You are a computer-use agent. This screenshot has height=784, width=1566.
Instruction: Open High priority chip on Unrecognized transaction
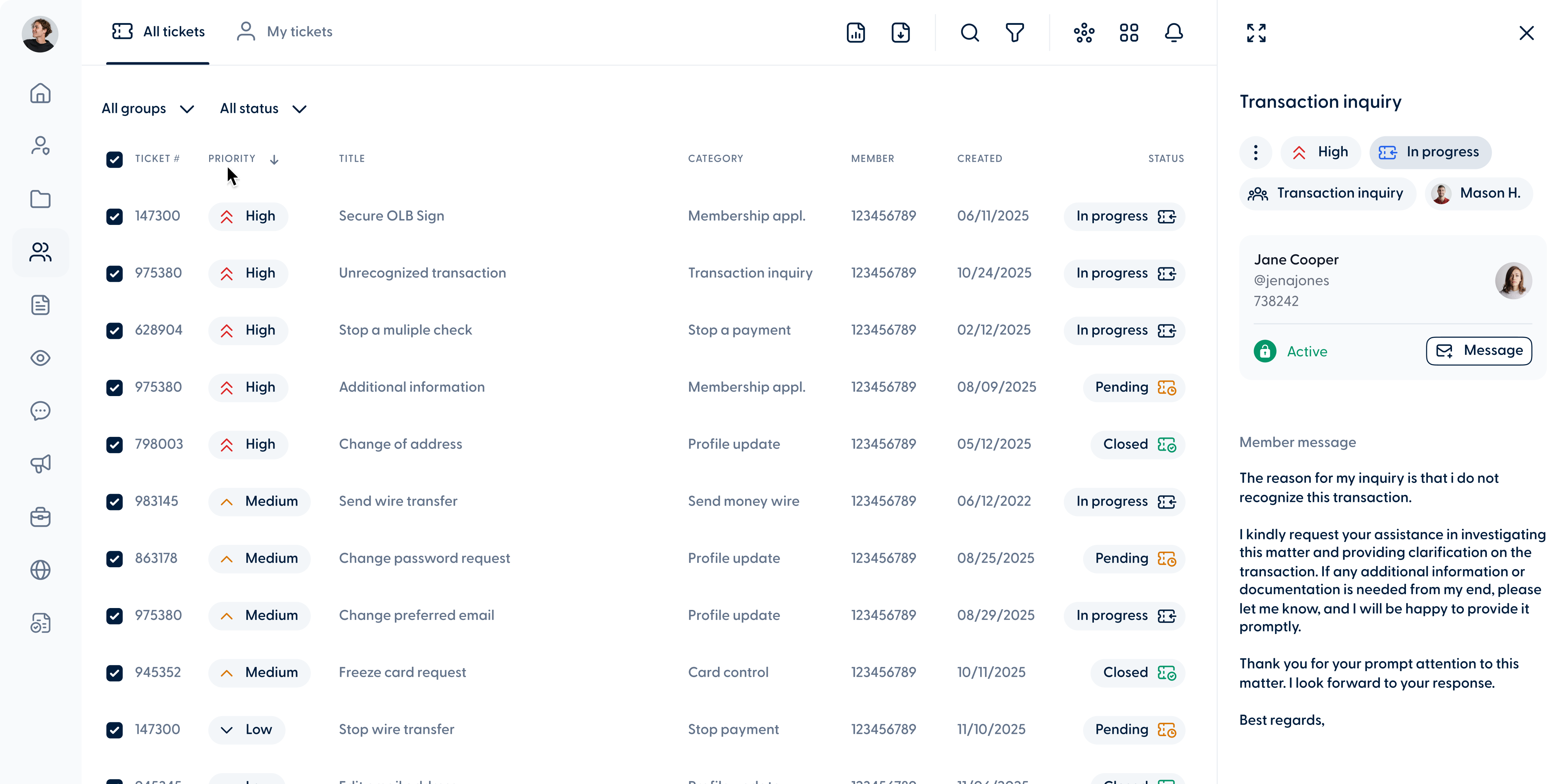click(x=248, y=274)
